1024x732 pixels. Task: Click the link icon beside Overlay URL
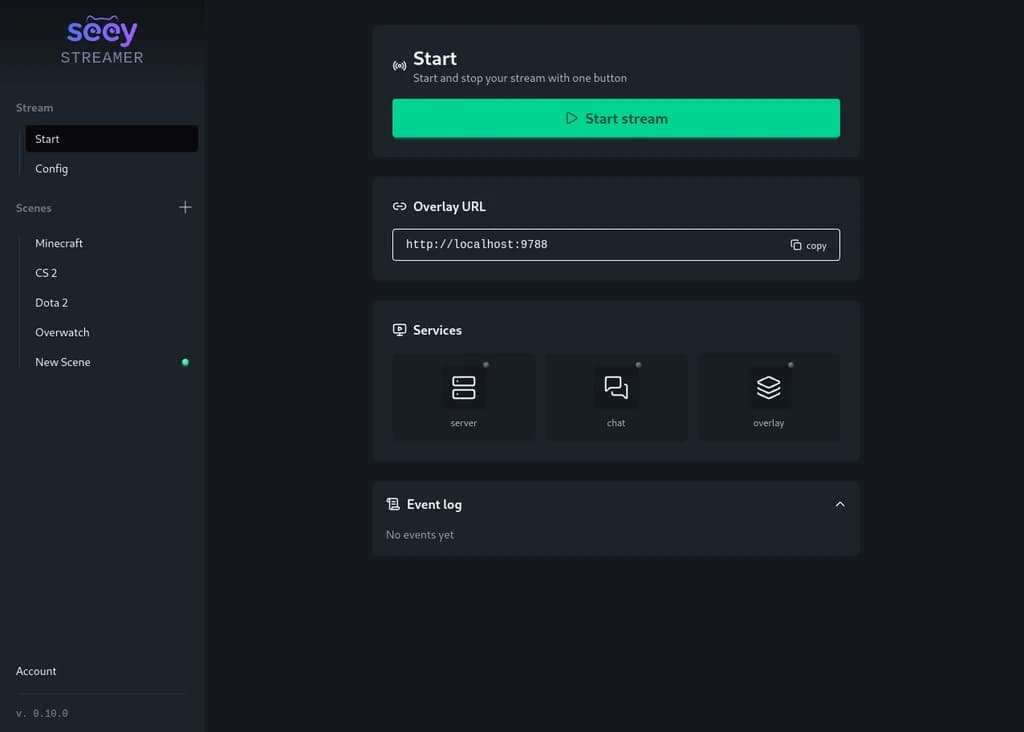pos(399,206)
